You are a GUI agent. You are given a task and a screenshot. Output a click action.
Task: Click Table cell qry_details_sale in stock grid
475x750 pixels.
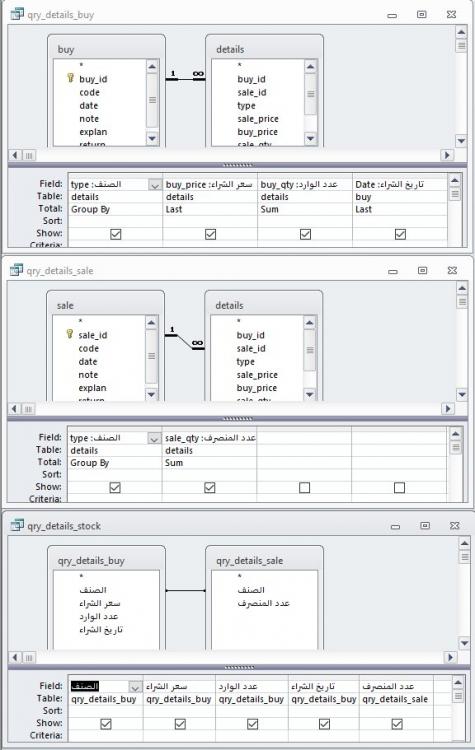click(x=395, y=699)
